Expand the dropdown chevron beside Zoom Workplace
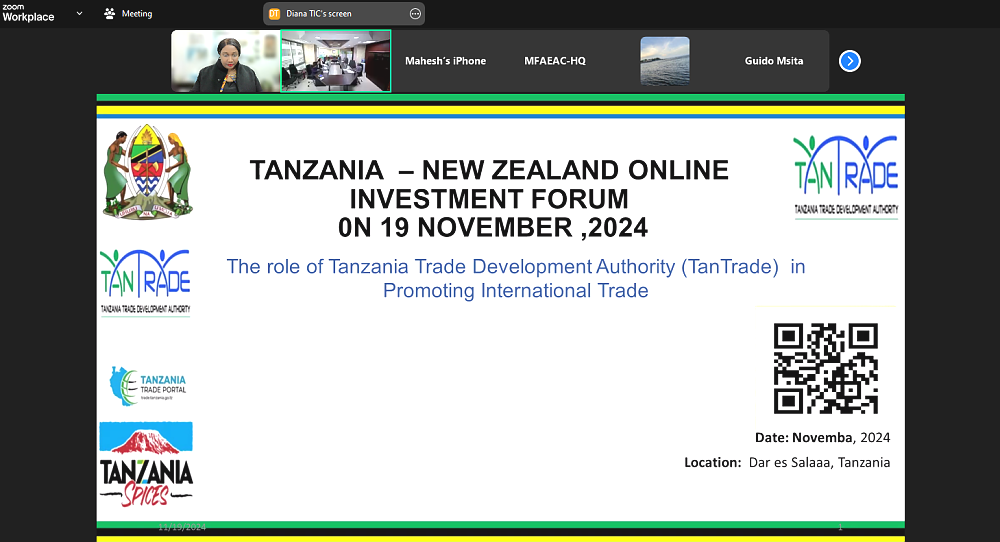Screen dimensions: 1000x542 [79, 13]
